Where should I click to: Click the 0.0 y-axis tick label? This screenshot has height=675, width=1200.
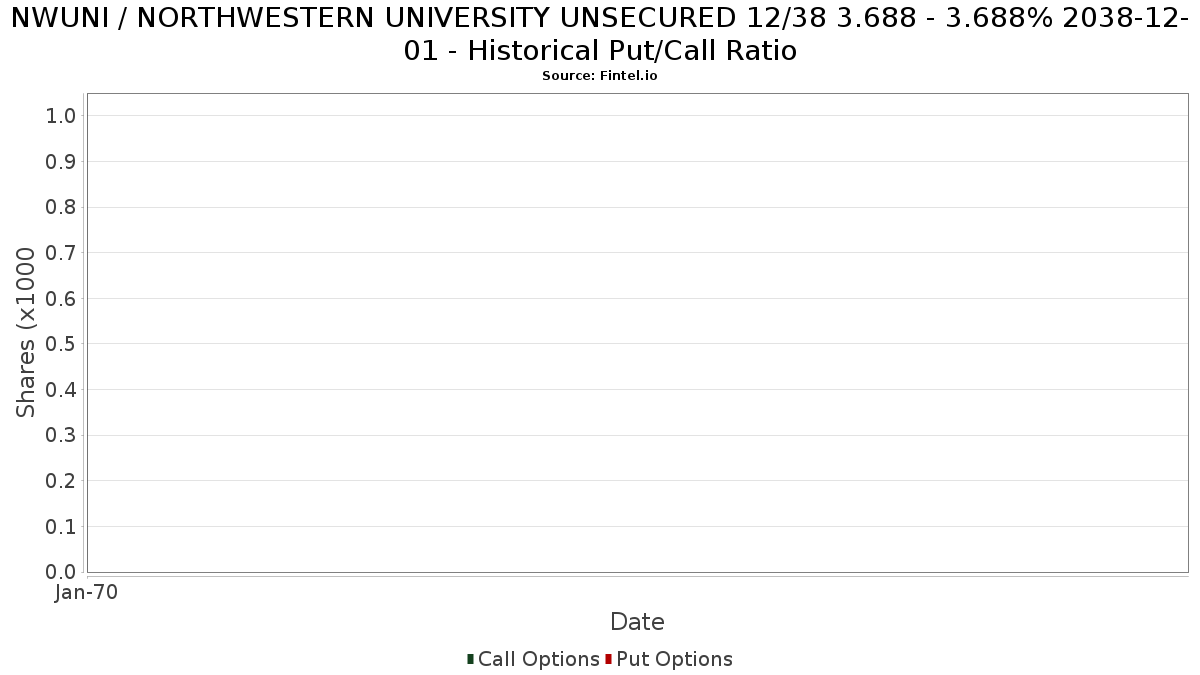[61, 572]
